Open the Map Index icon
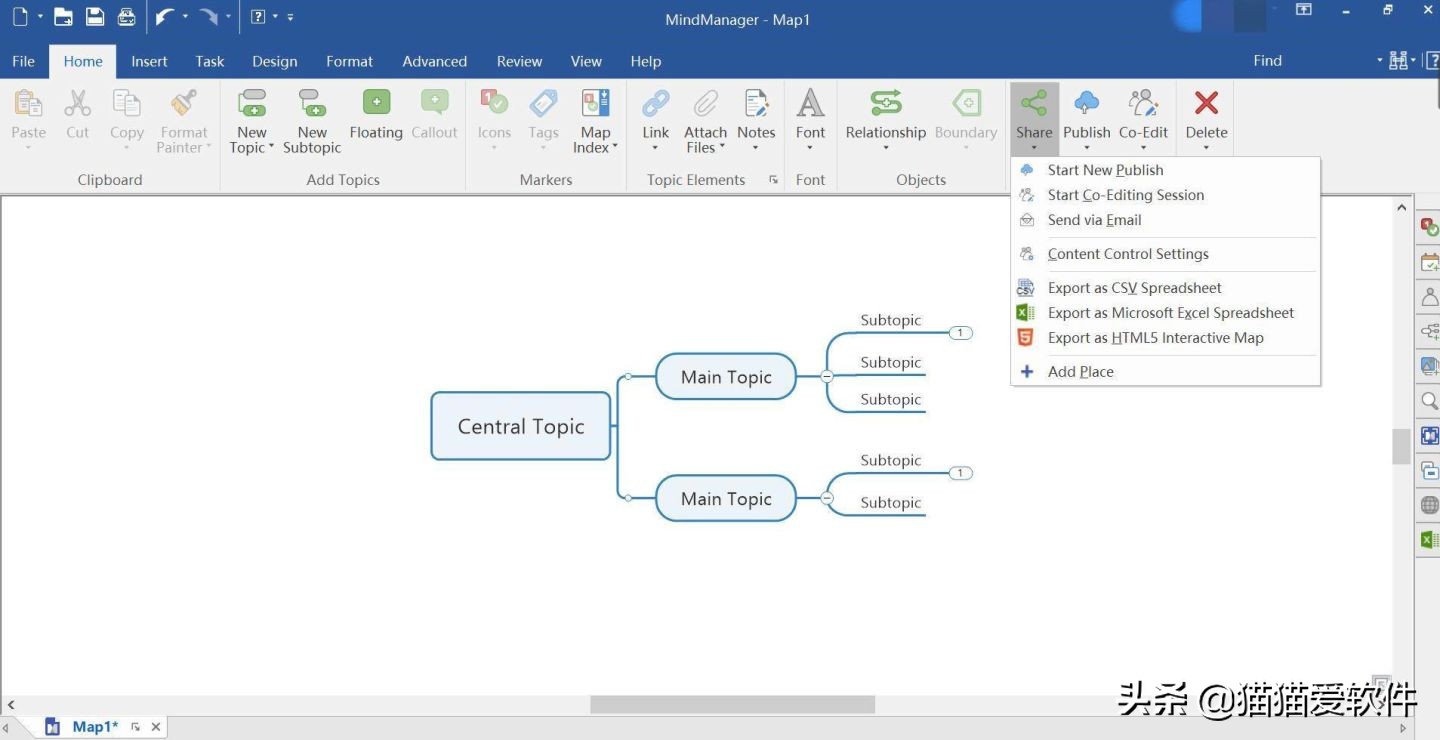 click(596, 104)
